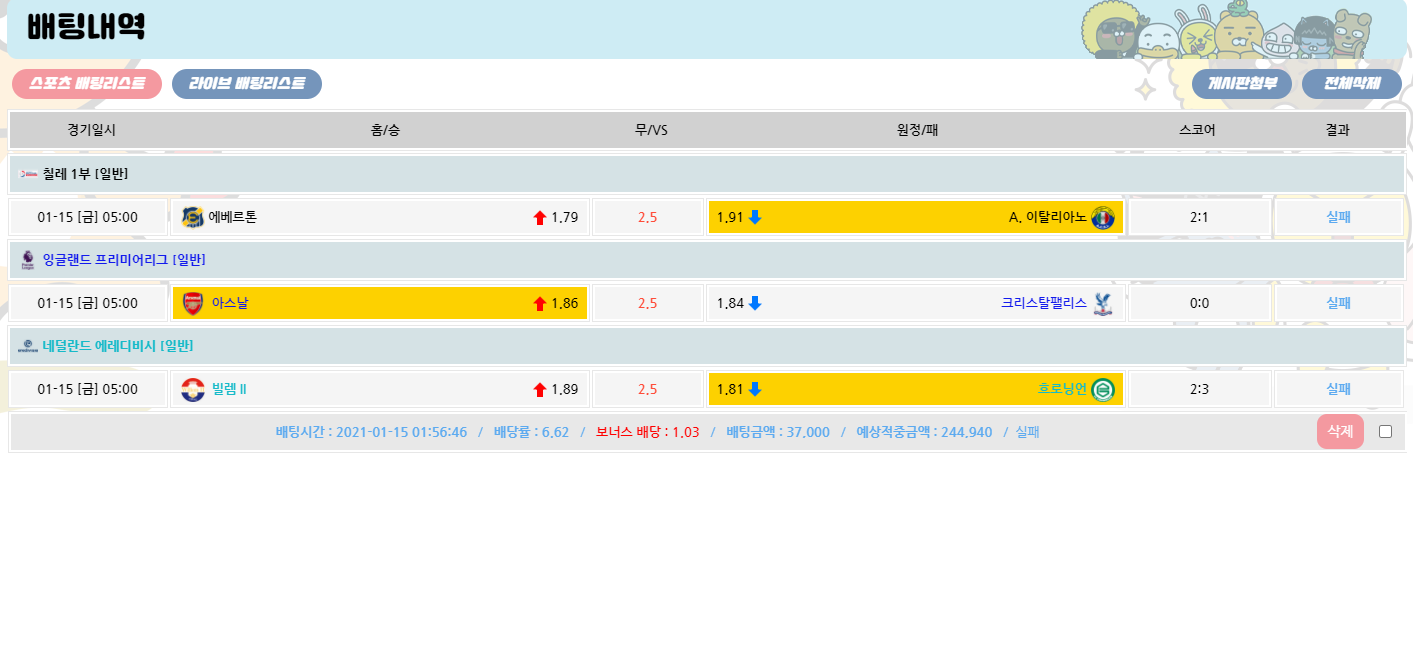Switch to 라이브 배팅리스트 tab
1413x648 pixels.
247,84
